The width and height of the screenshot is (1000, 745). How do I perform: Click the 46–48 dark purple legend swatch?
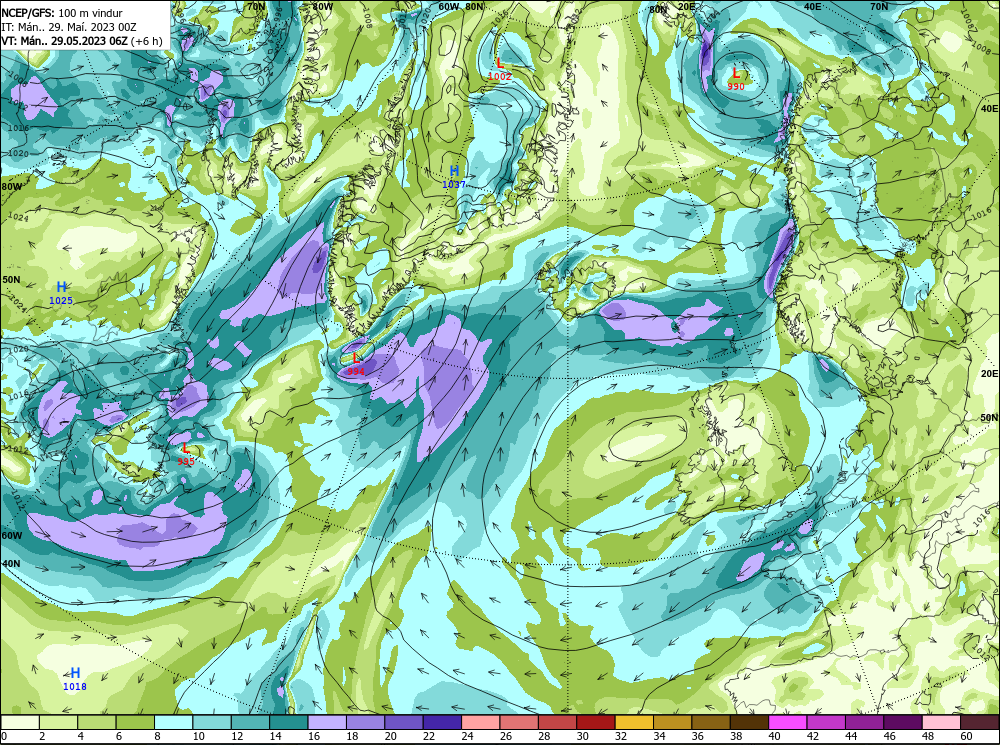(902, 722)
